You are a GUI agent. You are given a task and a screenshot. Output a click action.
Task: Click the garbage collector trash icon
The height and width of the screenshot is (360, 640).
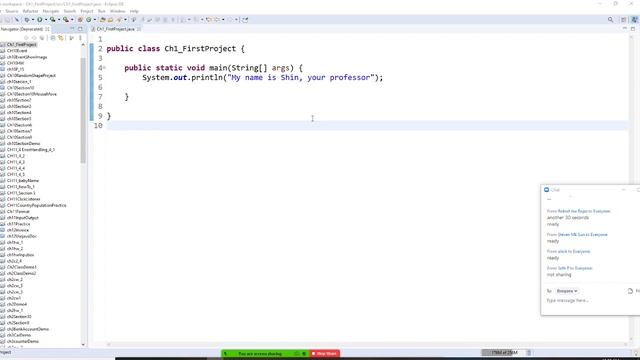[x=529, y=352]
